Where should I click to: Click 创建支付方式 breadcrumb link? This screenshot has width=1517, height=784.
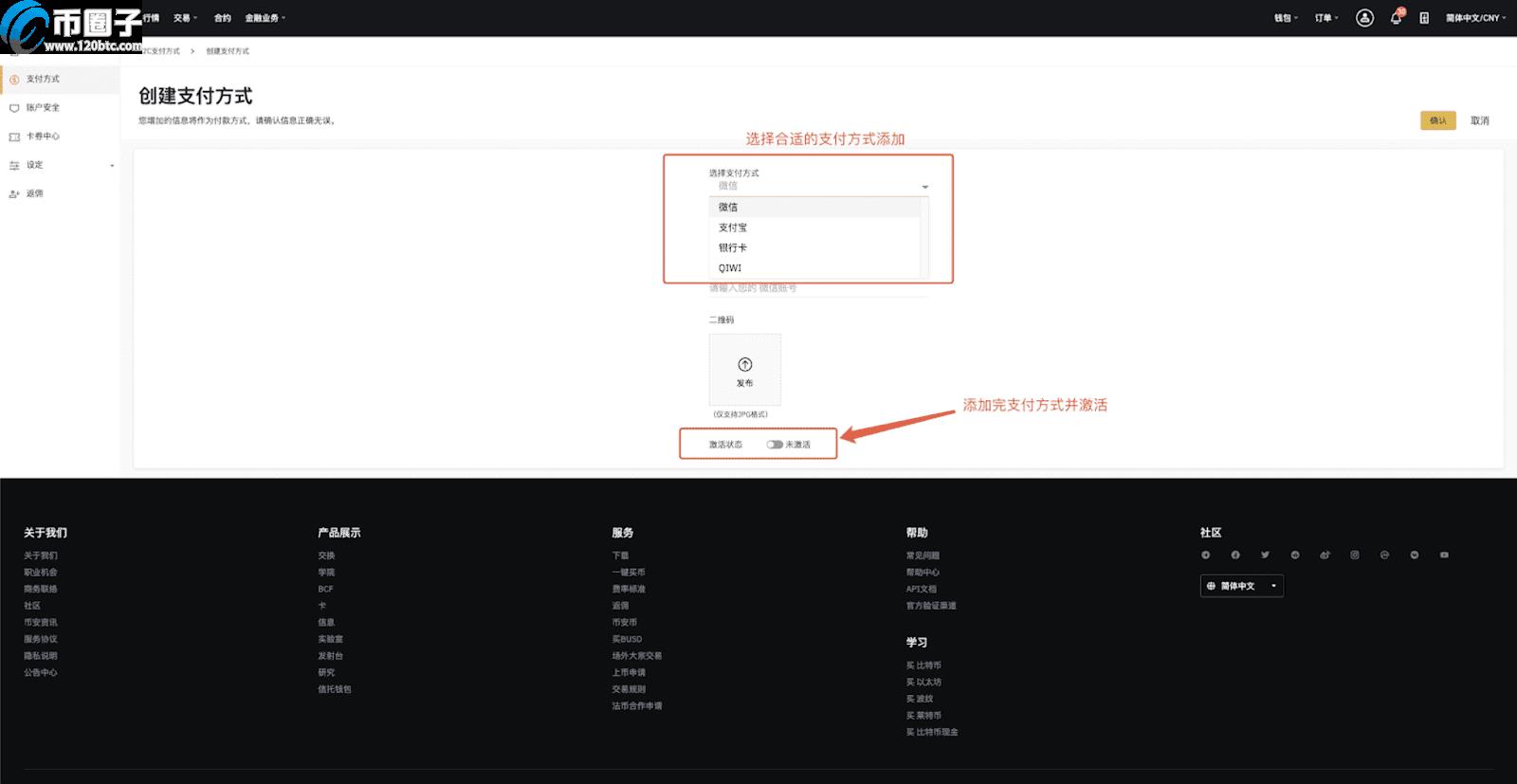228,51
